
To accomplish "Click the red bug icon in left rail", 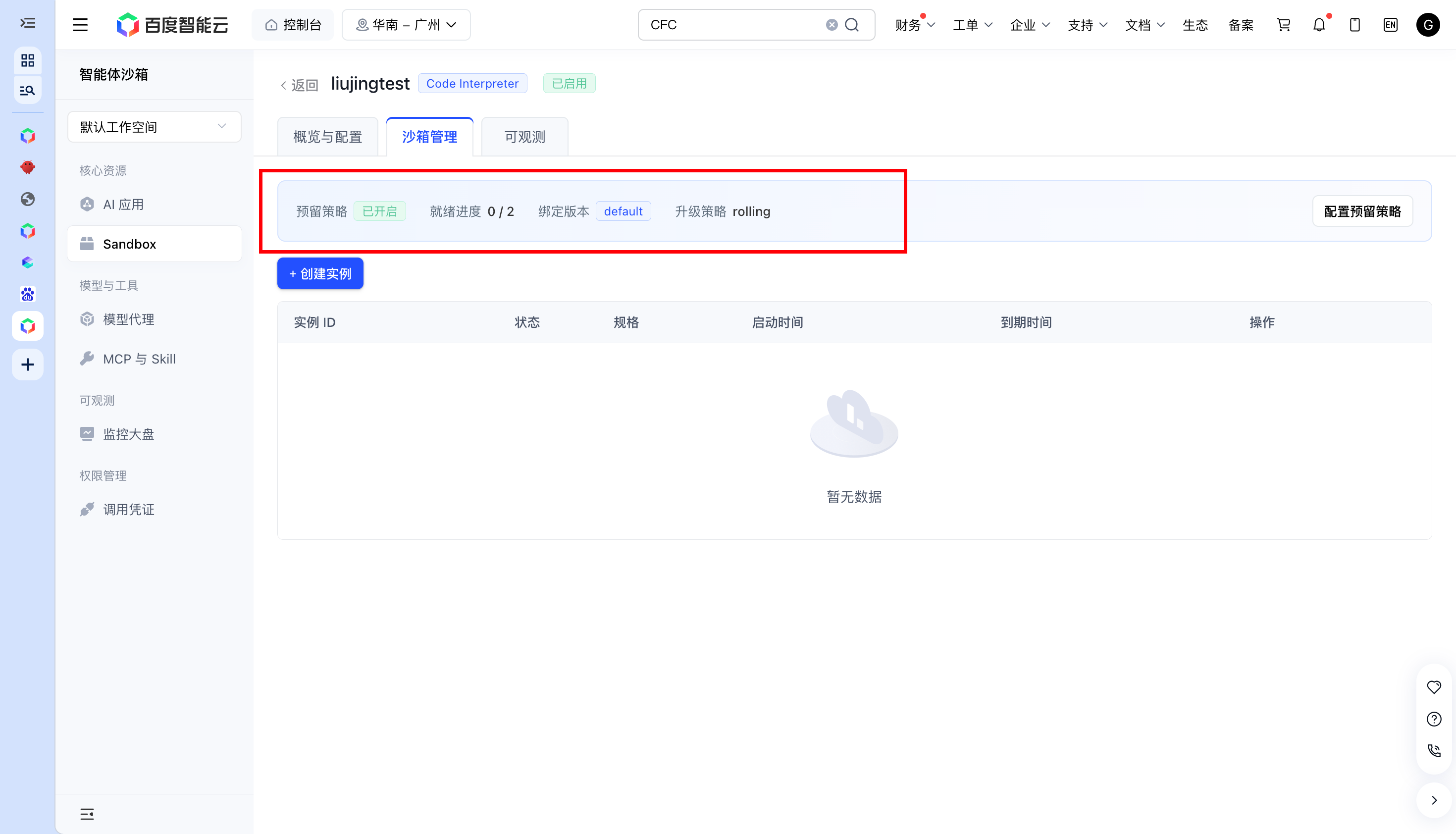I will [x=28, y=167].
